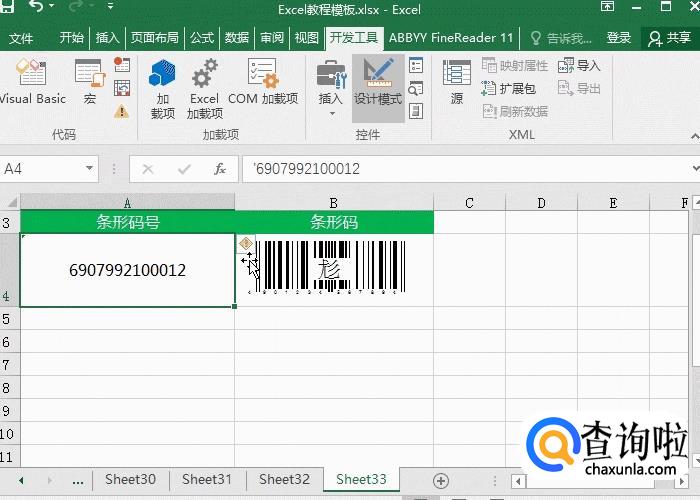Click the View Code icon
Image resolution: width=700 pixels, height=500 pixels.
click(x=416, y=88)
